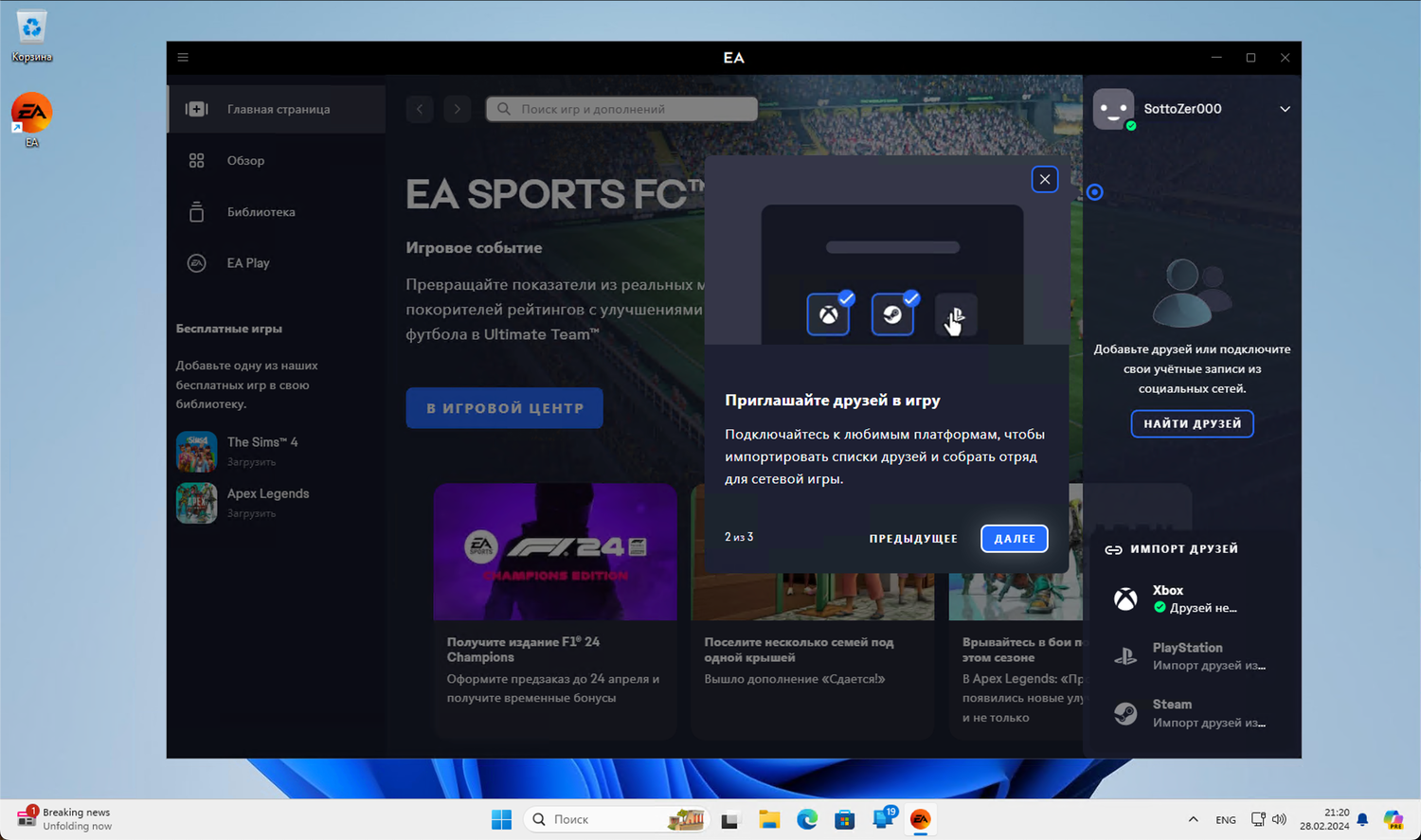Screen dimensions: 1421x840
Task: Click the Xbox friends import icon
Action: click(x=1125, y=599)
